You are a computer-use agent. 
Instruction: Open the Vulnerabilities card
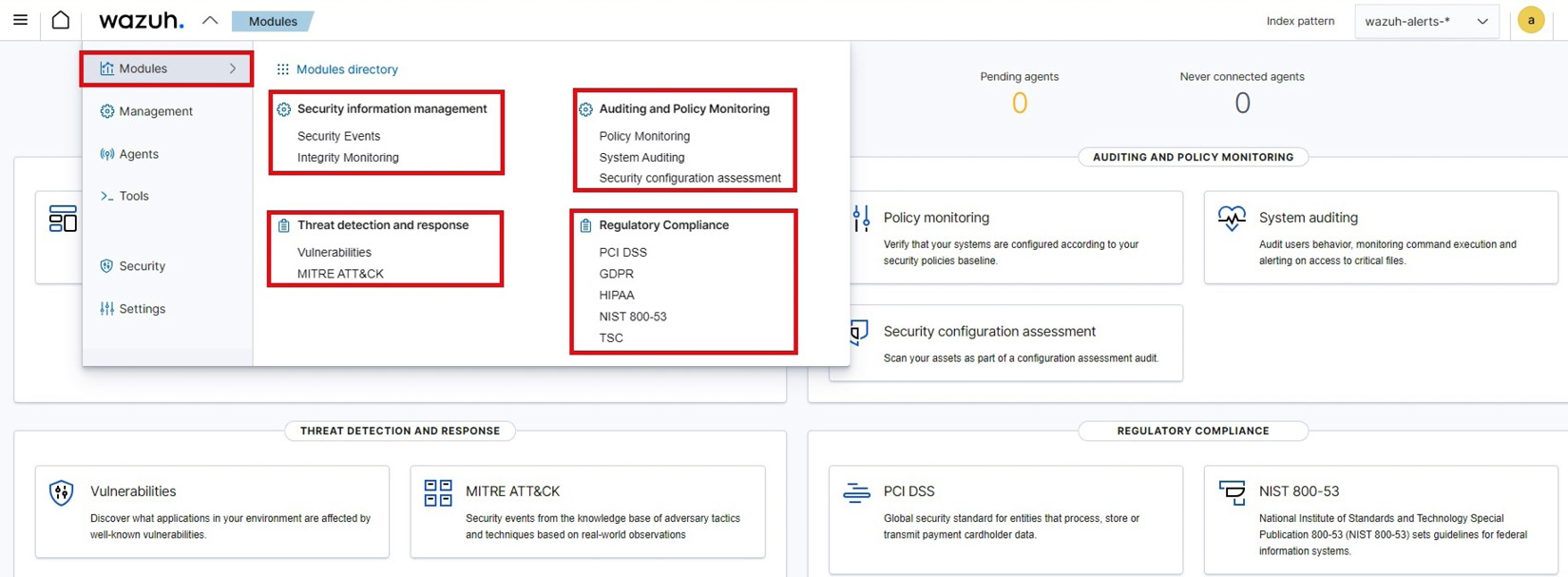[212, 511]
